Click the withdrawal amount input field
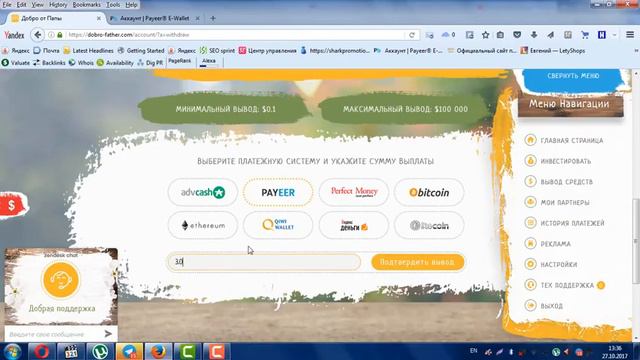 pos(264,262)
